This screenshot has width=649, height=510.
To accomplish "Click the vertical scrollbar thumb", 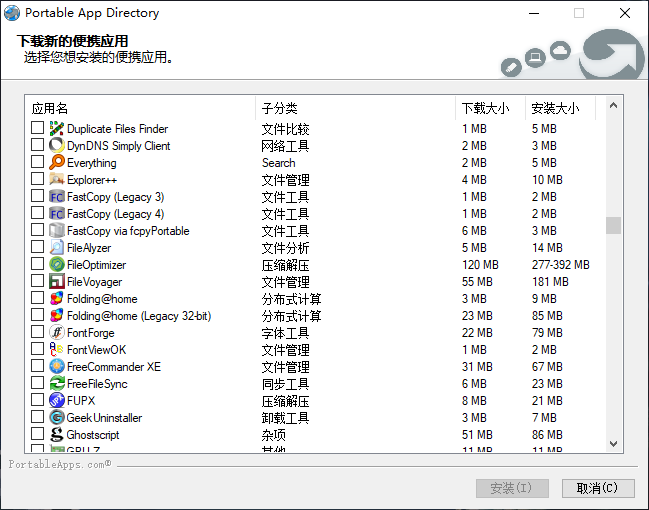I will coord(613,226).
